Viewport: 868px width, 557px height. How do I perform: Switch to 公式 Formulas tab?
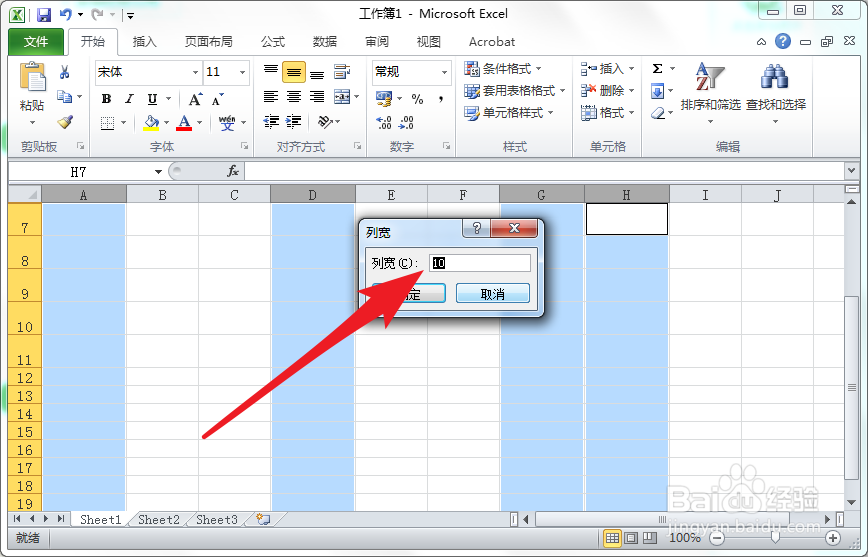coord(273,42)
